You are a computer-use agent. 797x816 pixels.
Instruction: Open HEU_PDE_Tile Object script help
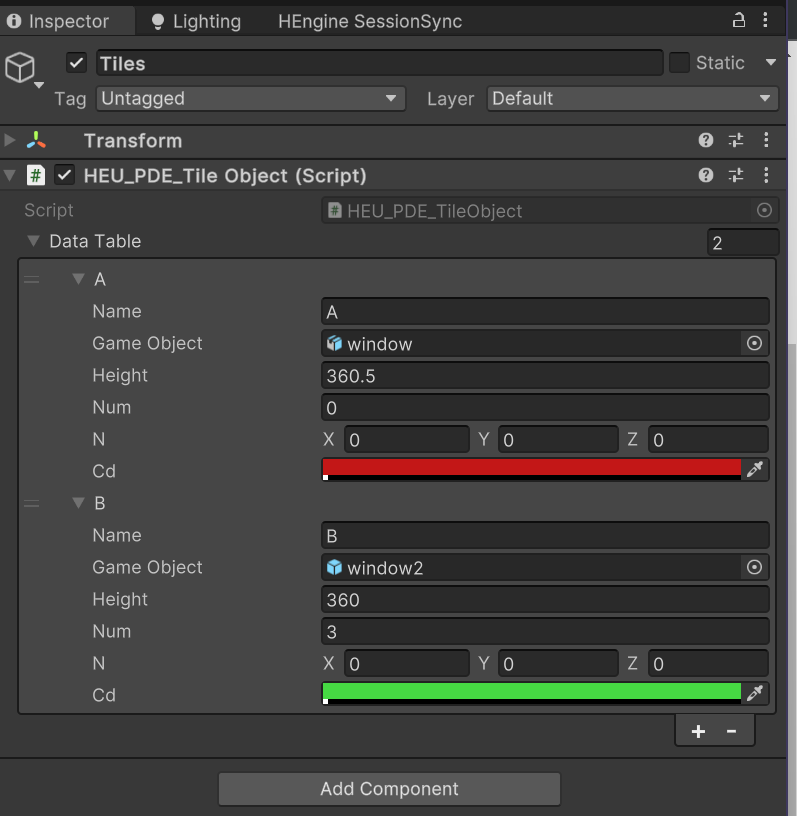705,175
